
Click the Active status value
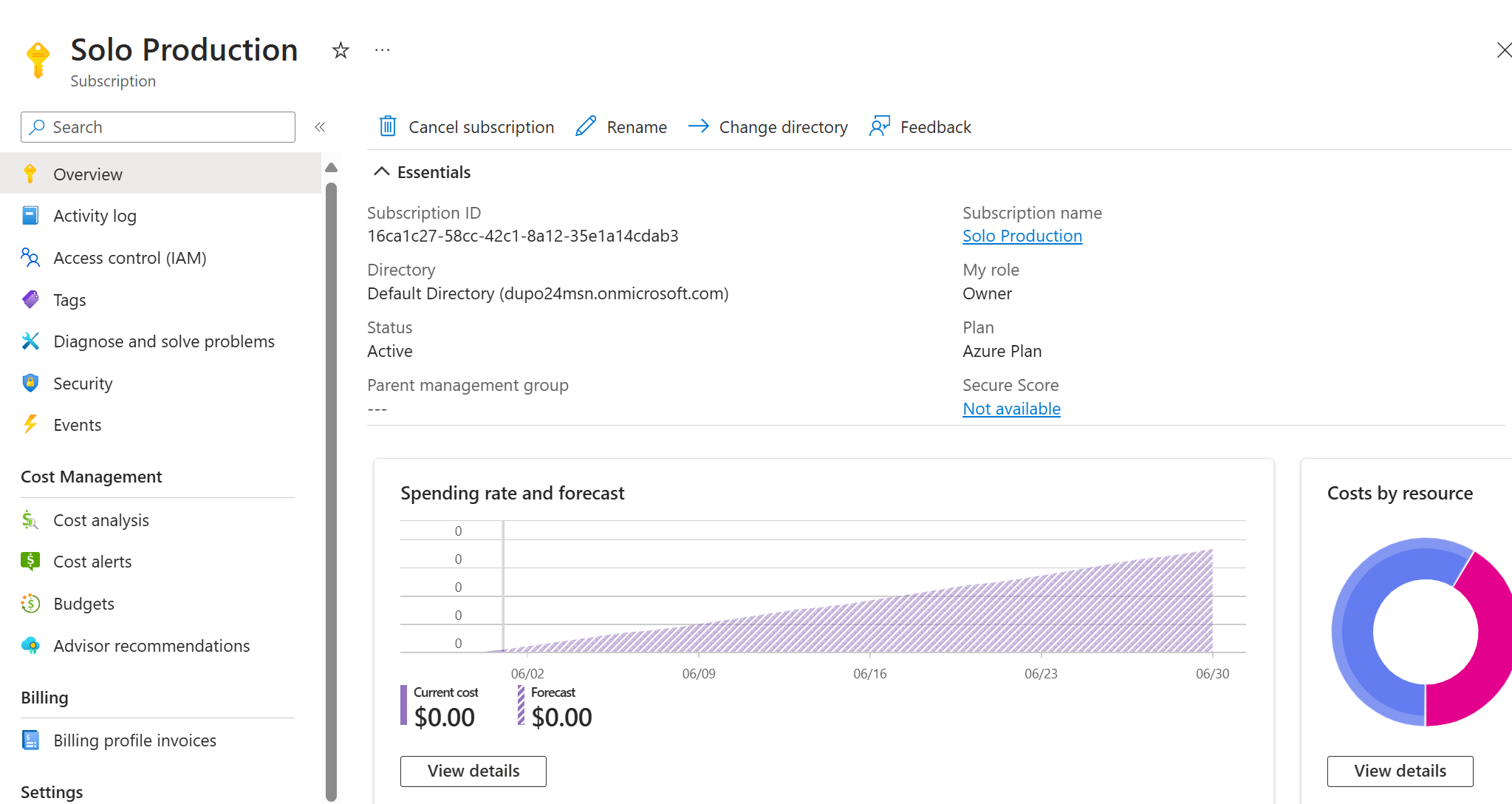390,351
